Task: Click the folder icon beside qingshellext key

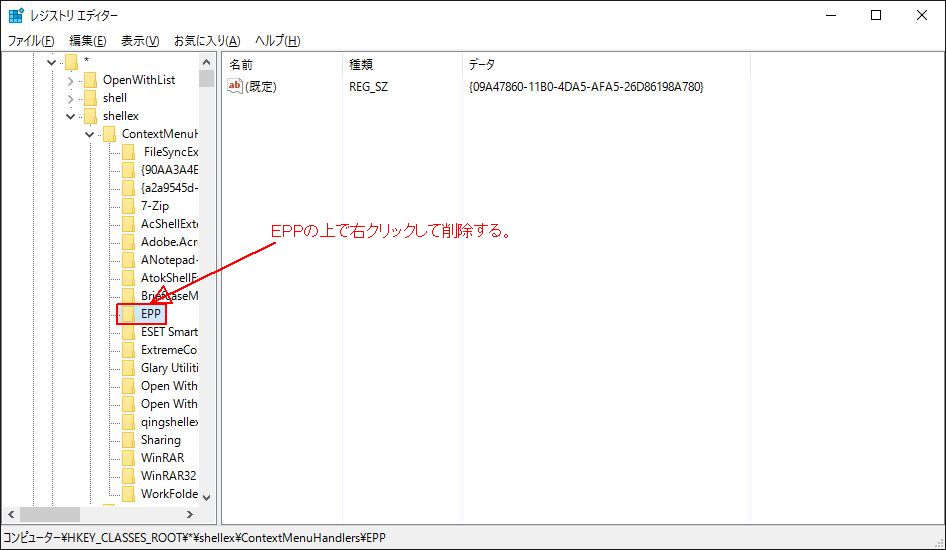Action: pyautogui.click(x=128, y=422)
